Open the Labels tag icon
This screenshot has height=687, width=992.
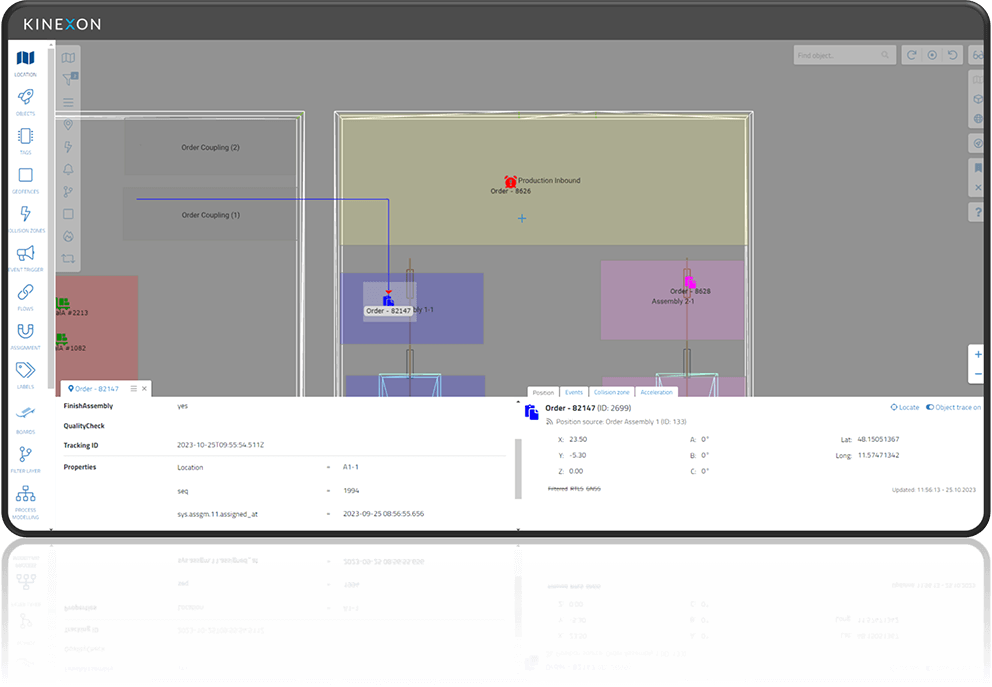[25, 371]
